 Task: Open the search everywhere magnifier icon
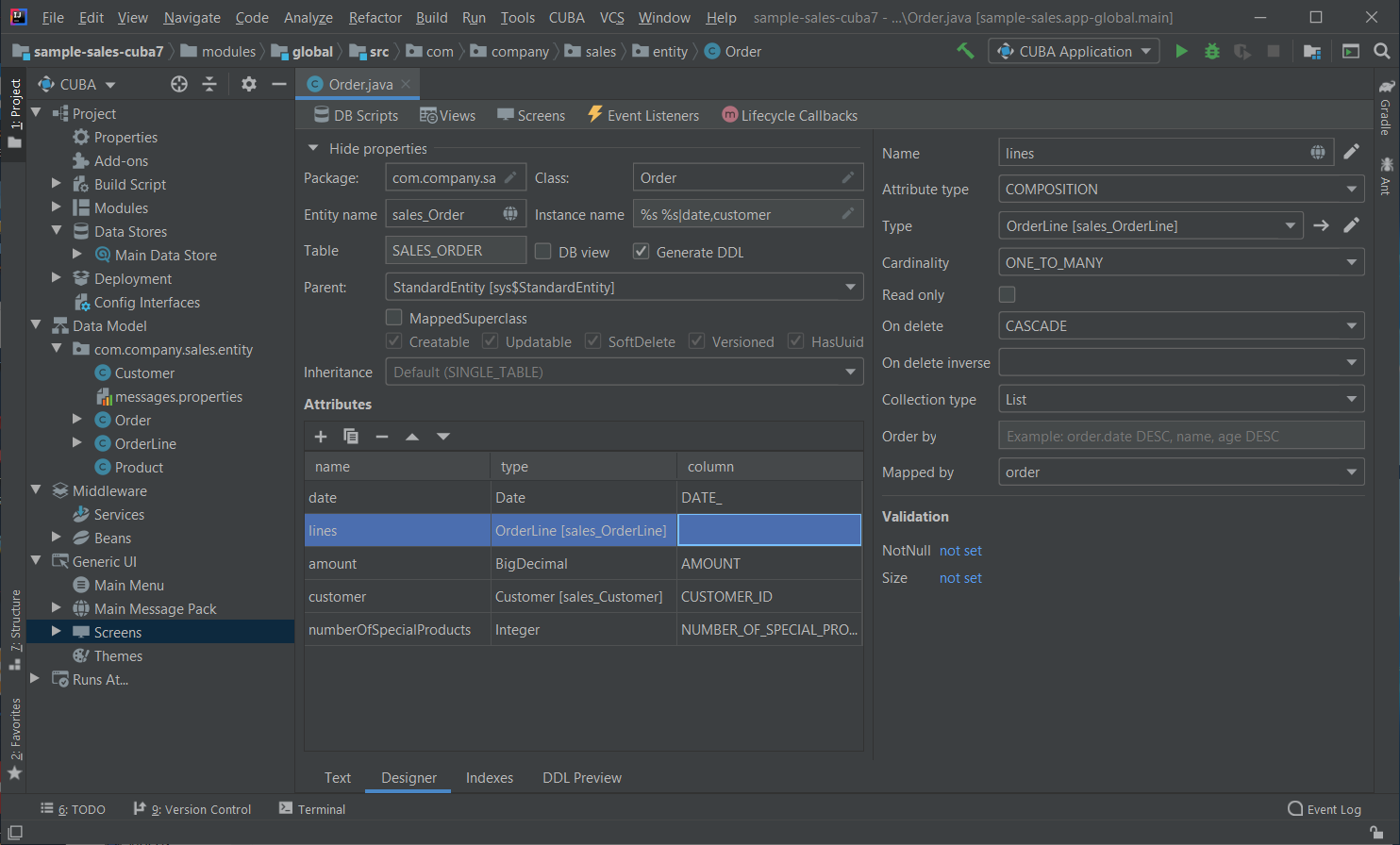click(x=1381, y=51)
